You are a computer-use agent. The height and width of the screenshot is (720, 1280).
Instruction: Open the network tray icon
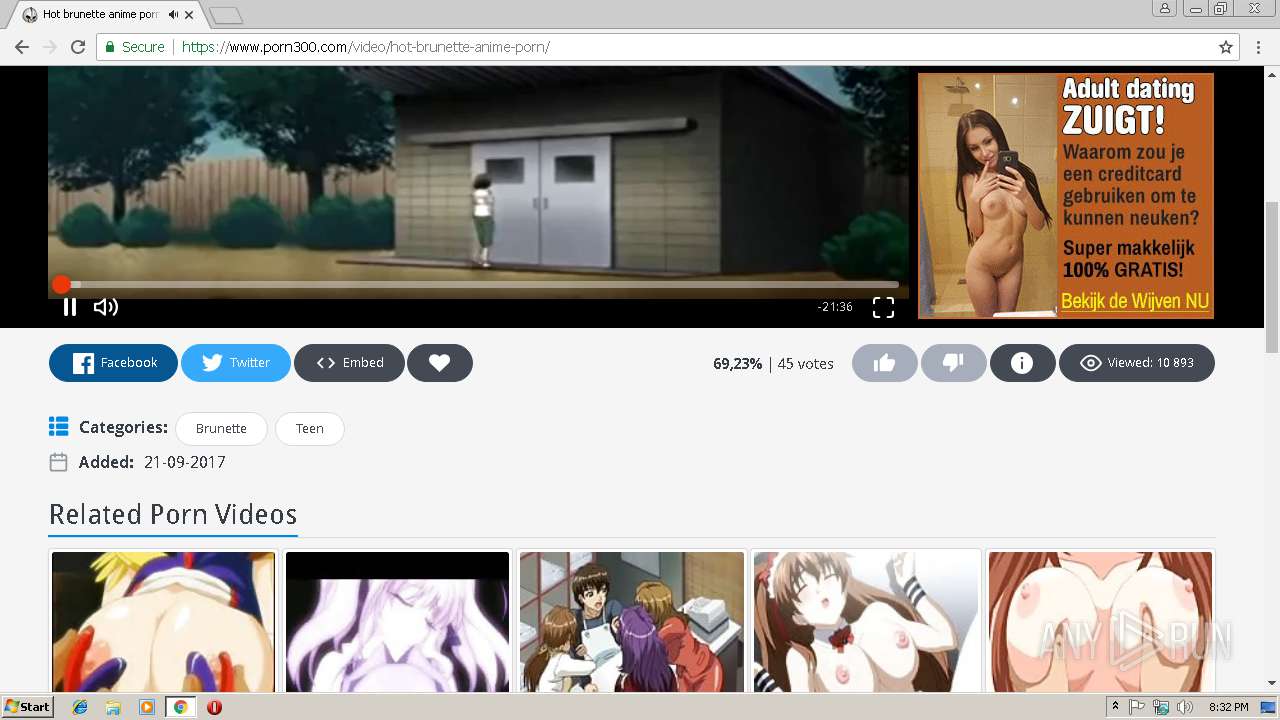(1161, 707)
